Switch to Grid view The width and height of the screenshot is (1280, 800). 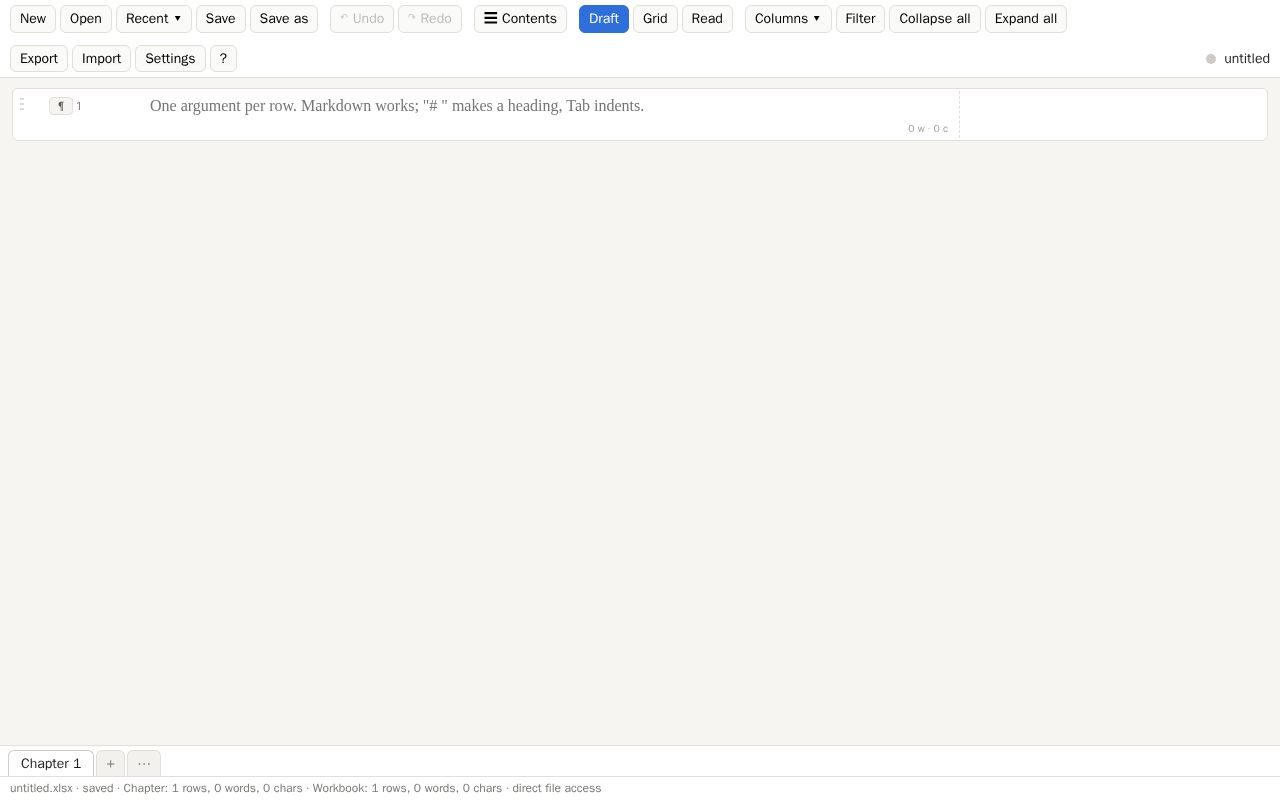pos(655,19)
